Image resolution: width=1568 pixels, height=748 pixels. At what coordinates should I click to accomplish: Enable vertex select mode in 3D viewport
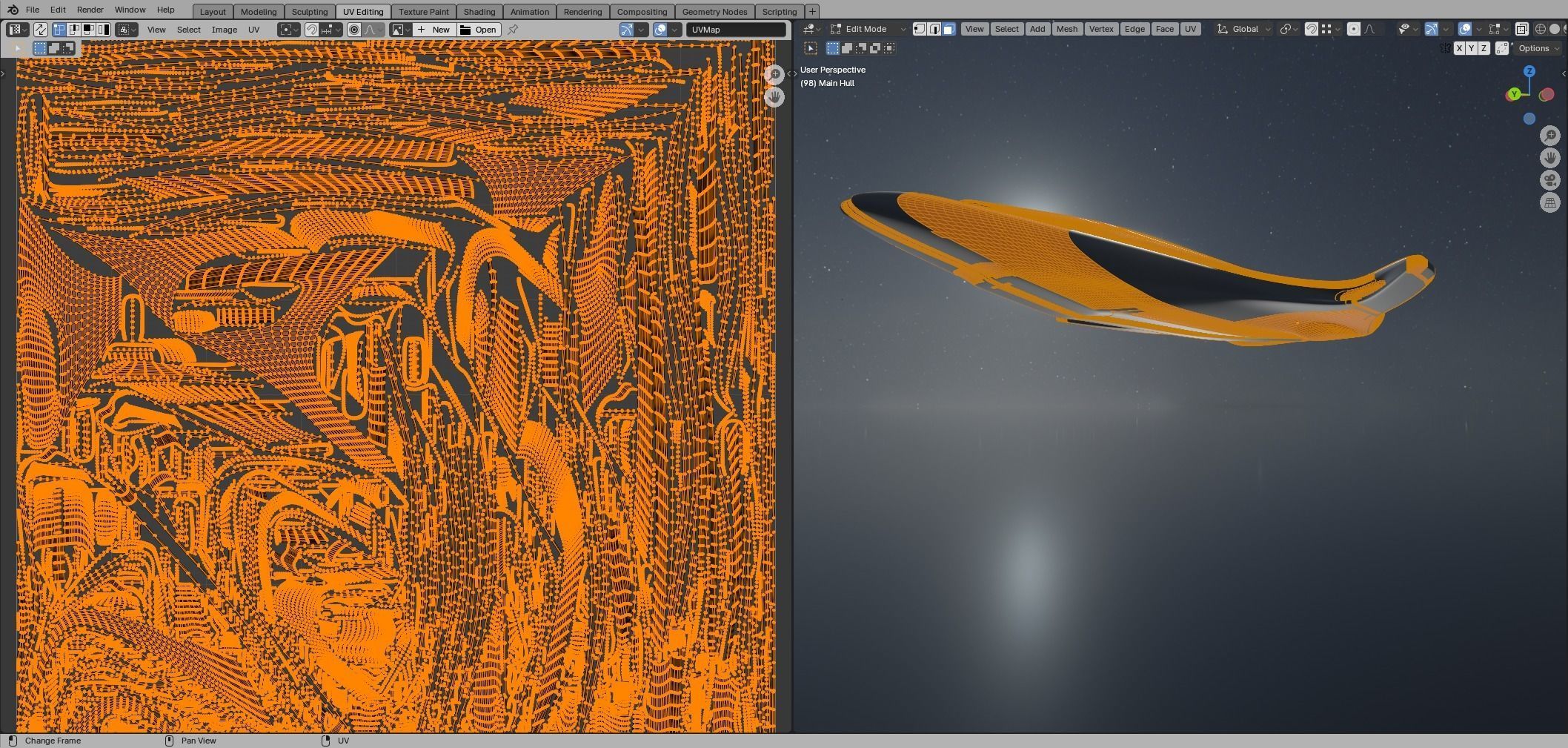pos(920,29)
